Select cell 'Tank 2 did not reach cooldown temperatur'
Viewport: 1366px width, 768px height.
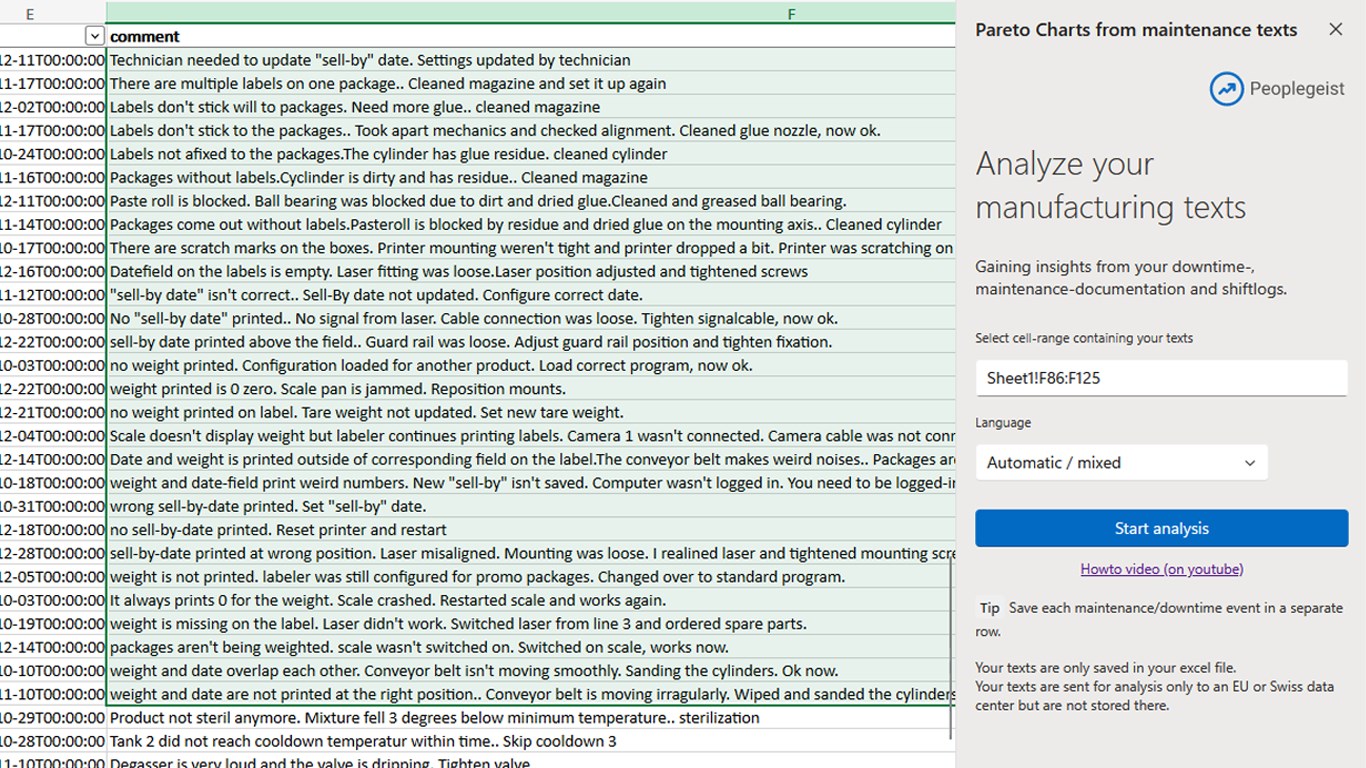pos(531,742)
